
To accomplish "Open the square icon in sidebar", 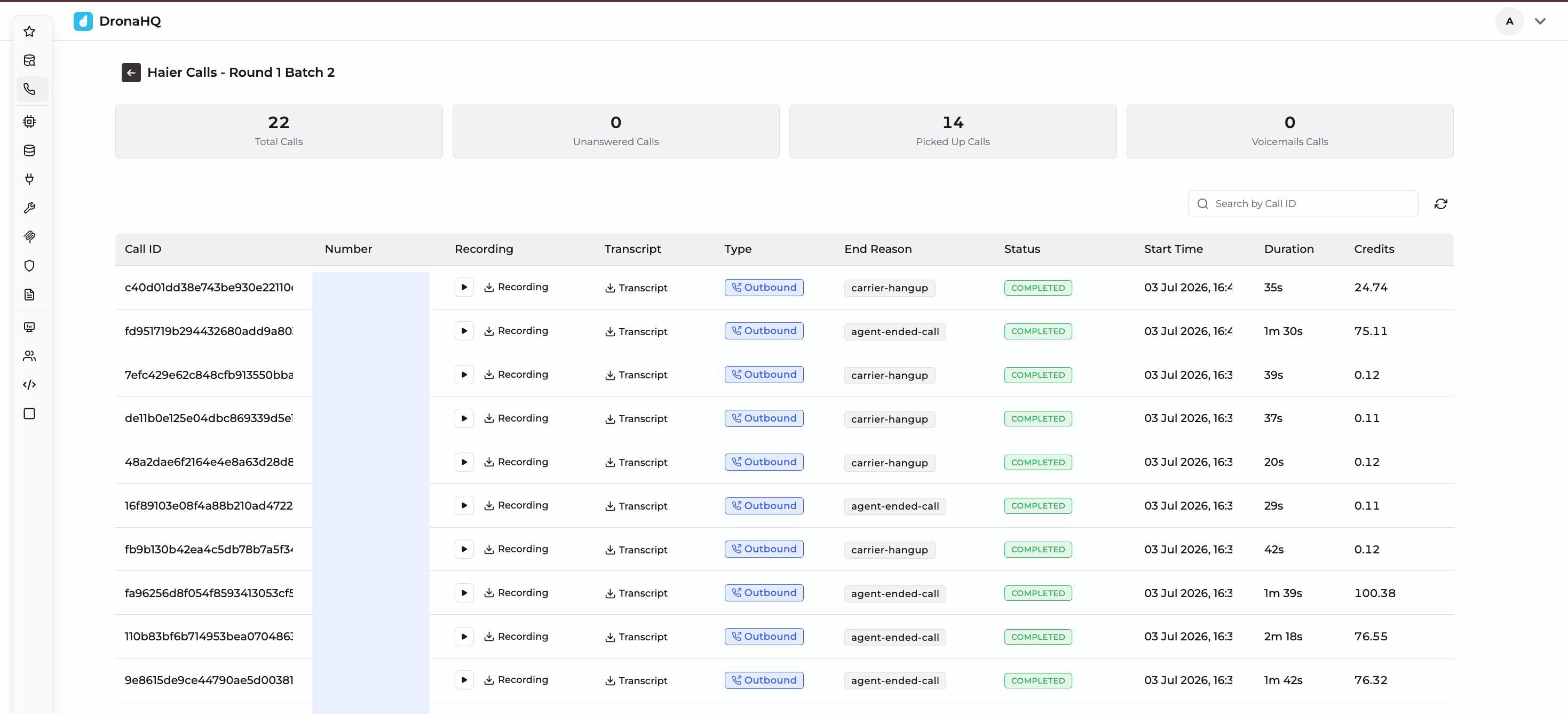I will [x=29, y=414].
